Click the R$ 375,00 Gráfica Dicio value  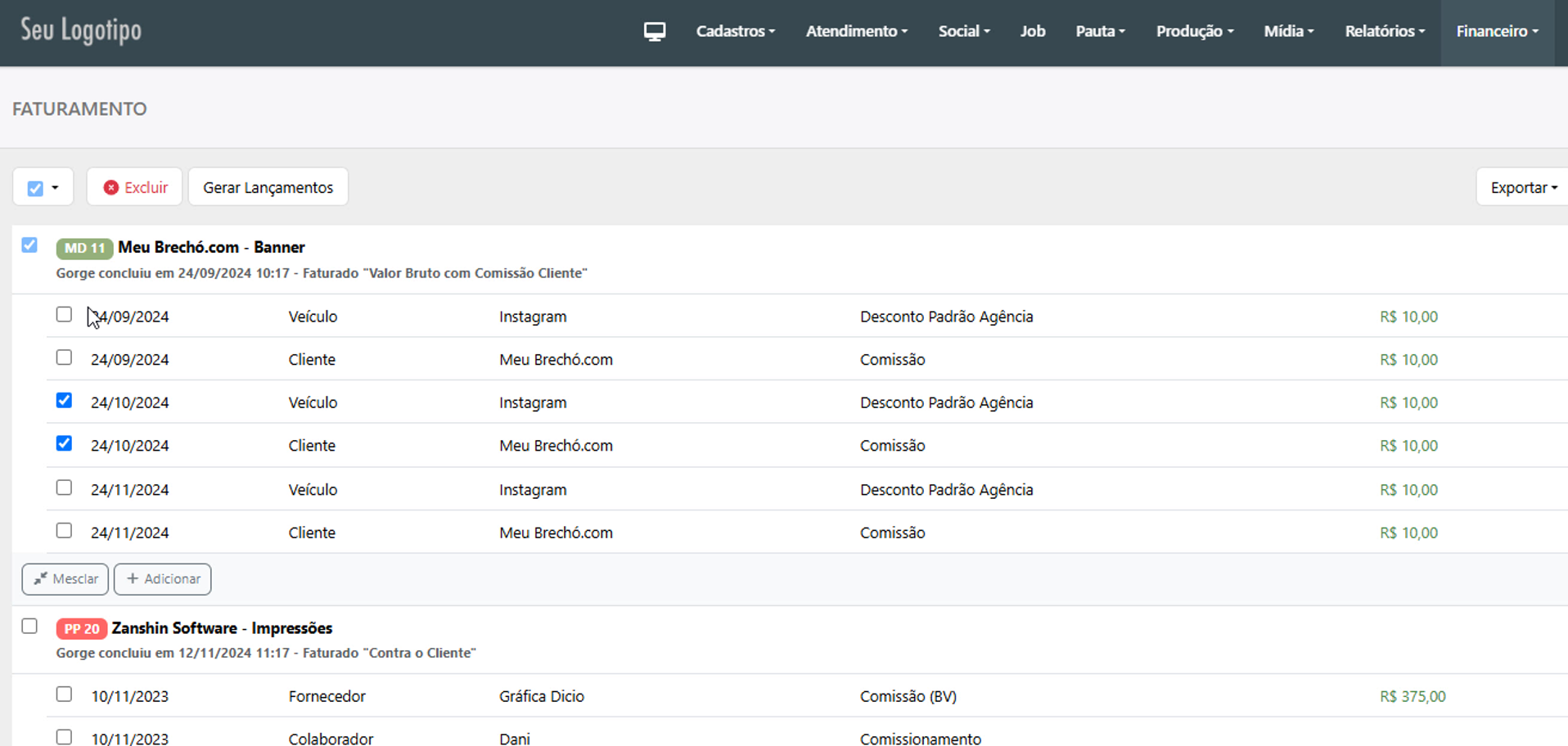coord(1413,697)
